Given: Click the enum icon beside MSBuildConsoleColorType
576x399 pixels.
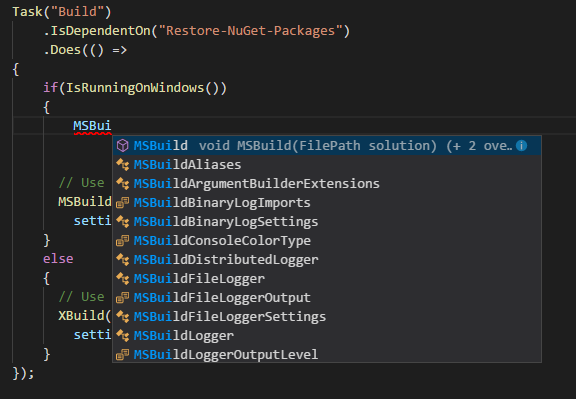Looking at the screenshot, I should pyautogui.click(x=123, y=241).
